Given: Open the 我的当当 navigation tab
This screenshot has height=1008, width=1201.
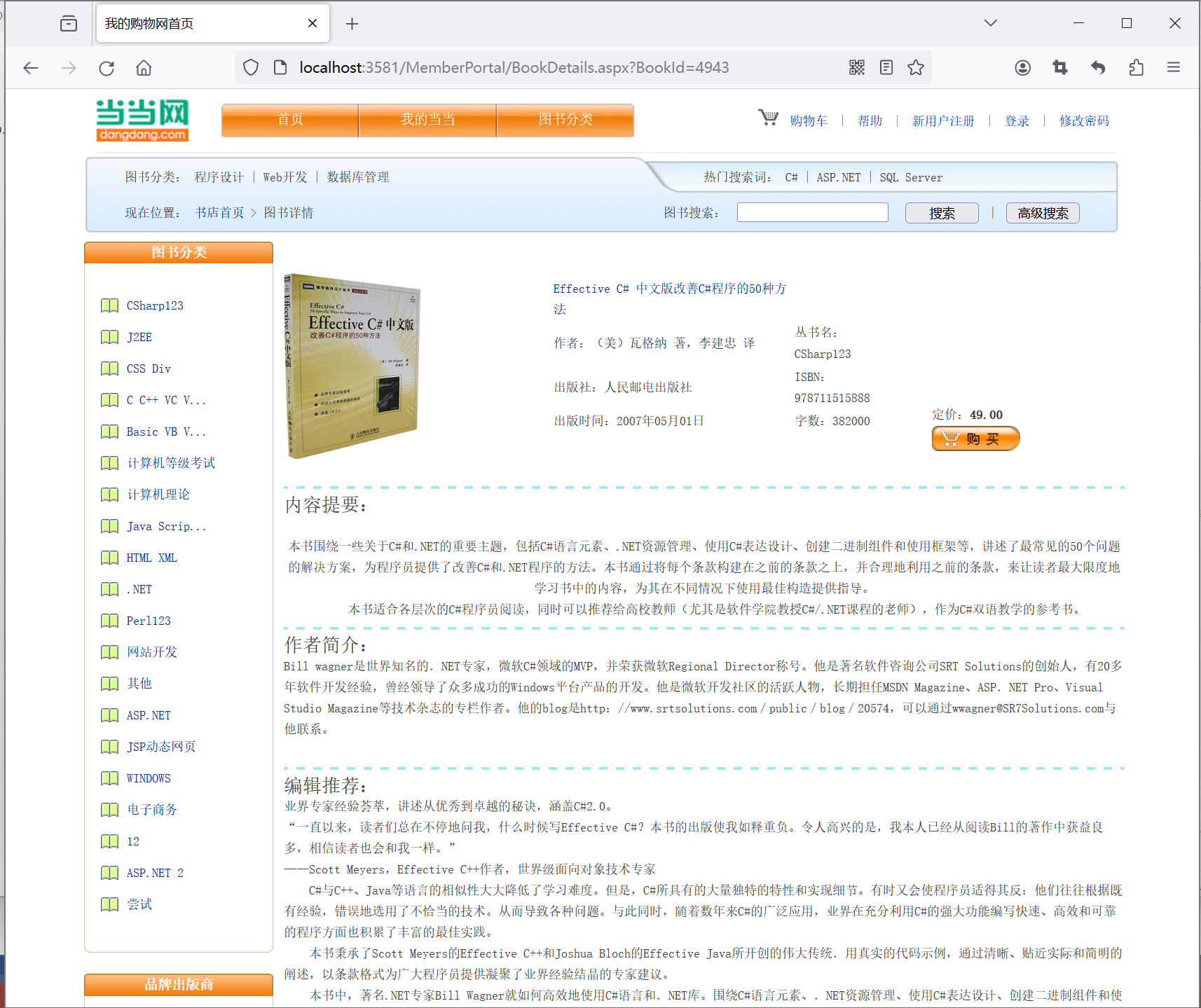Looking at the screenshot, I should pos(427,120).
